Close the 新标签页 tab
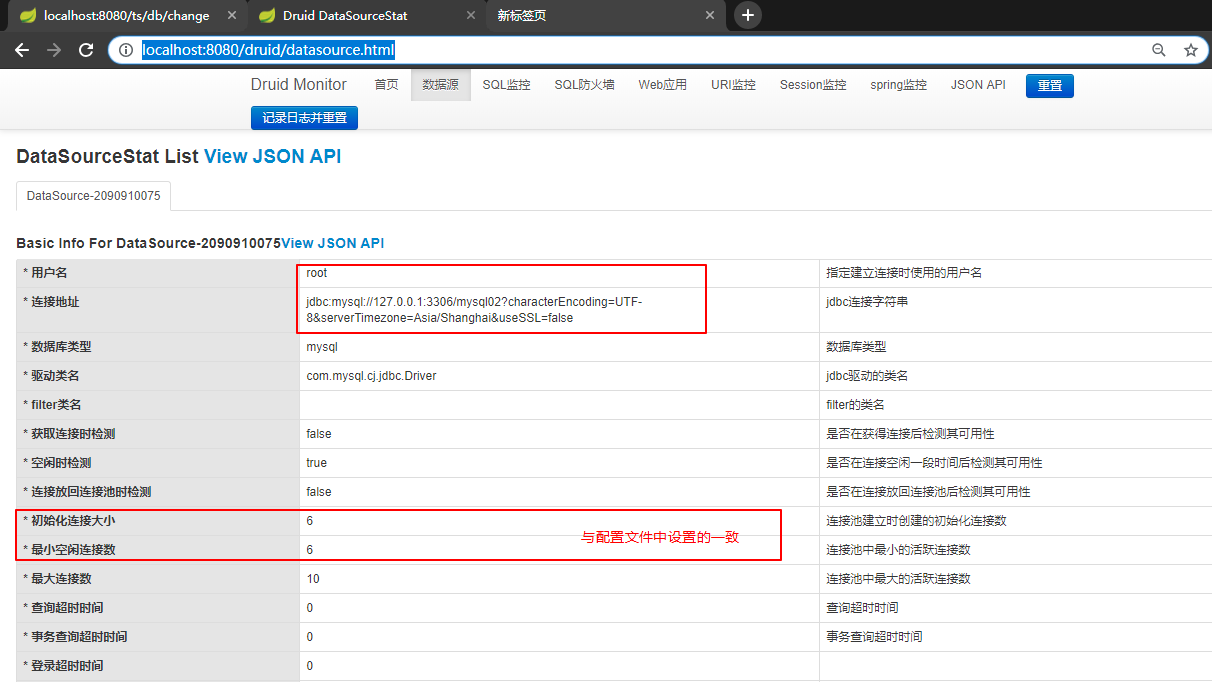 point(710,16)
